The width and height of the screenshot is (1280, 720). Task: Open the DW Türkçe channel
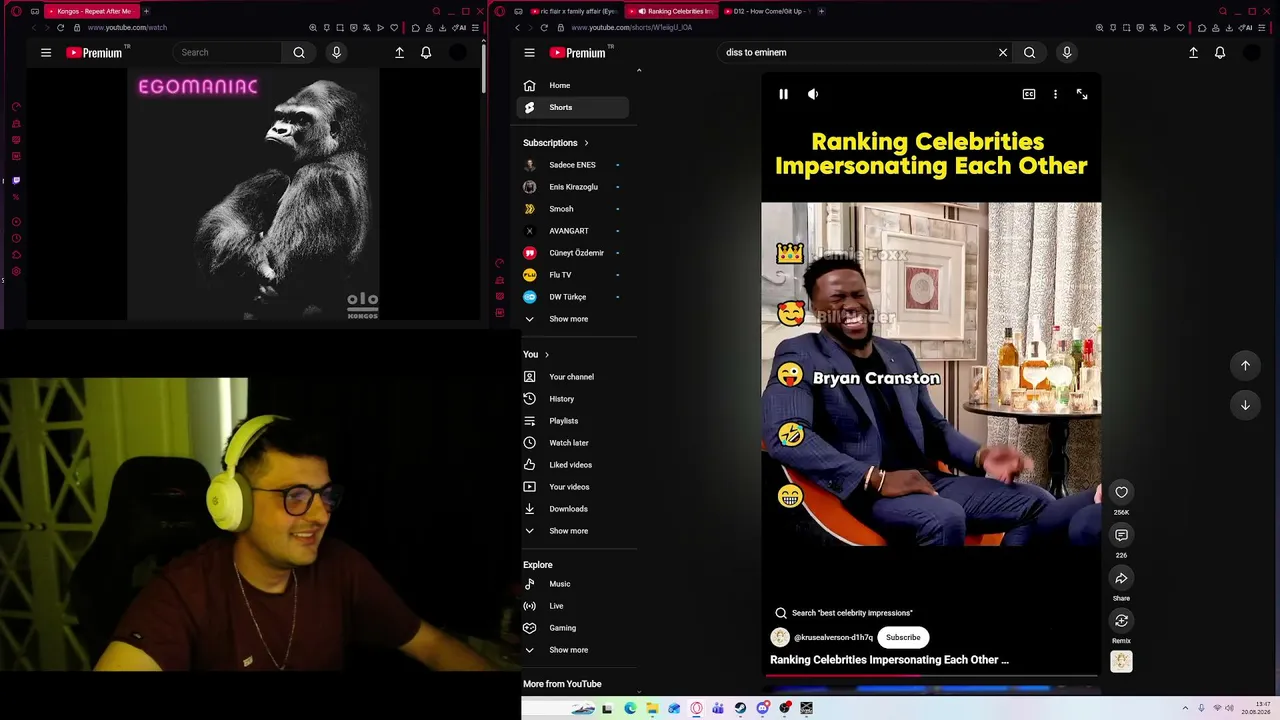573,297
